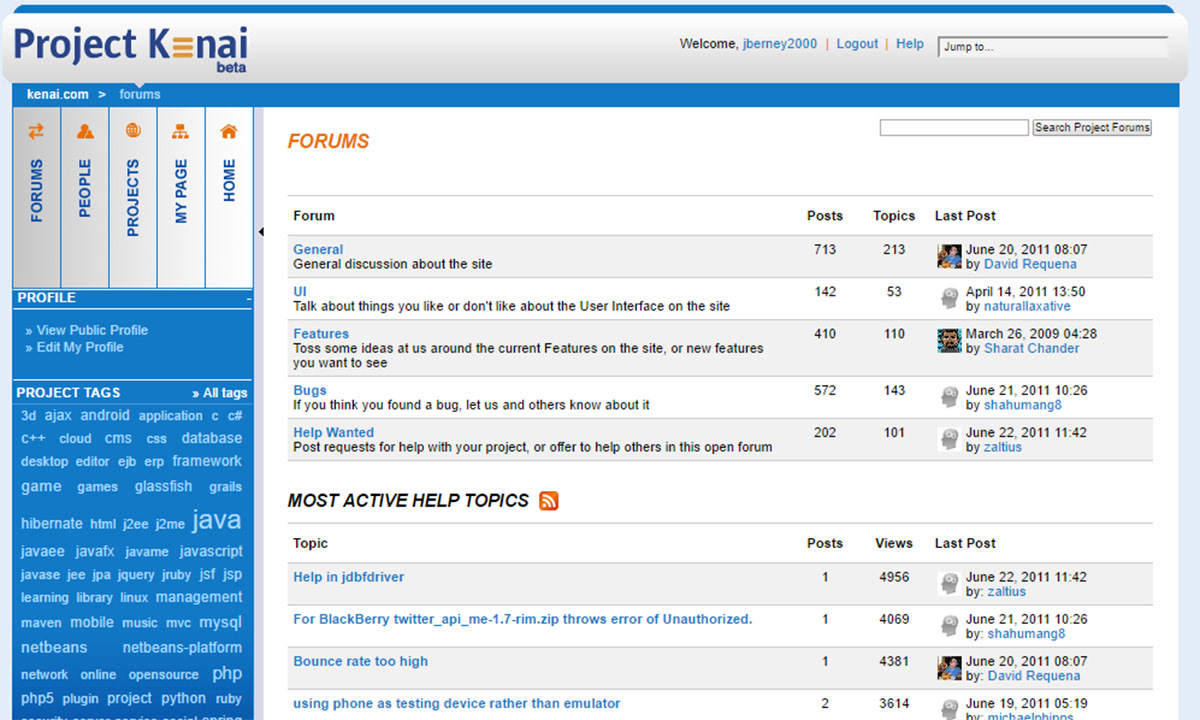Open naturallaxative profile link
This screenshot has width=1200, height=720.
1027,306
